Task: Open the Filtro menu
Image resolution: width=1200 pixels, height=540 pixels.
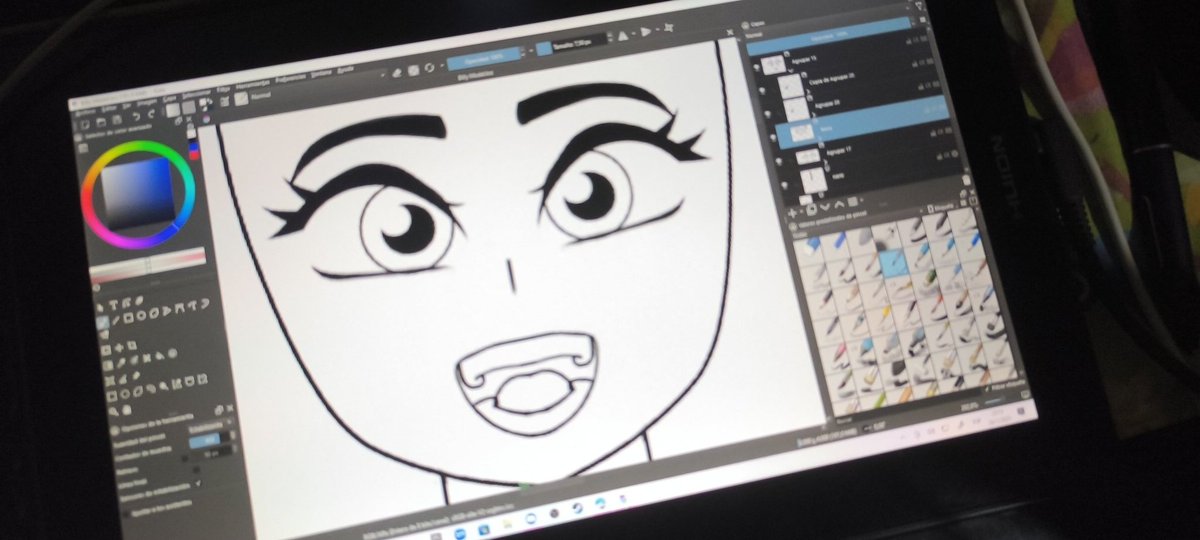Action: click(x=223, y=89)
